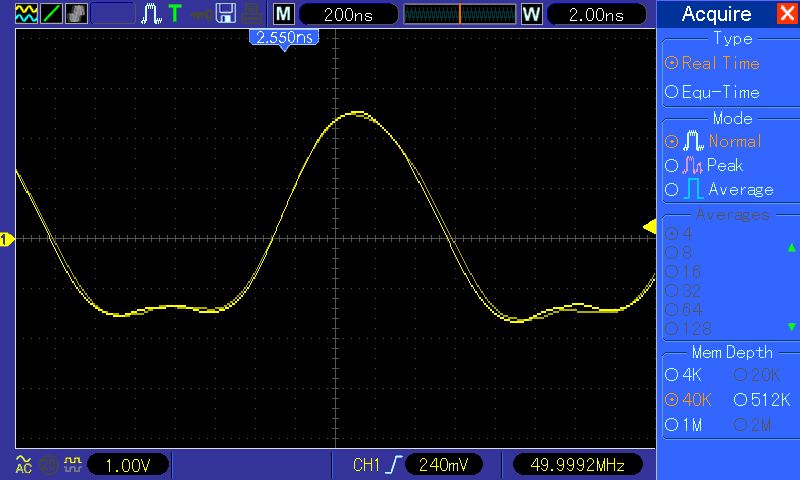Click the 200ns main timebase value
This screenshot has width=800, height=480.
tap(348, 14)
